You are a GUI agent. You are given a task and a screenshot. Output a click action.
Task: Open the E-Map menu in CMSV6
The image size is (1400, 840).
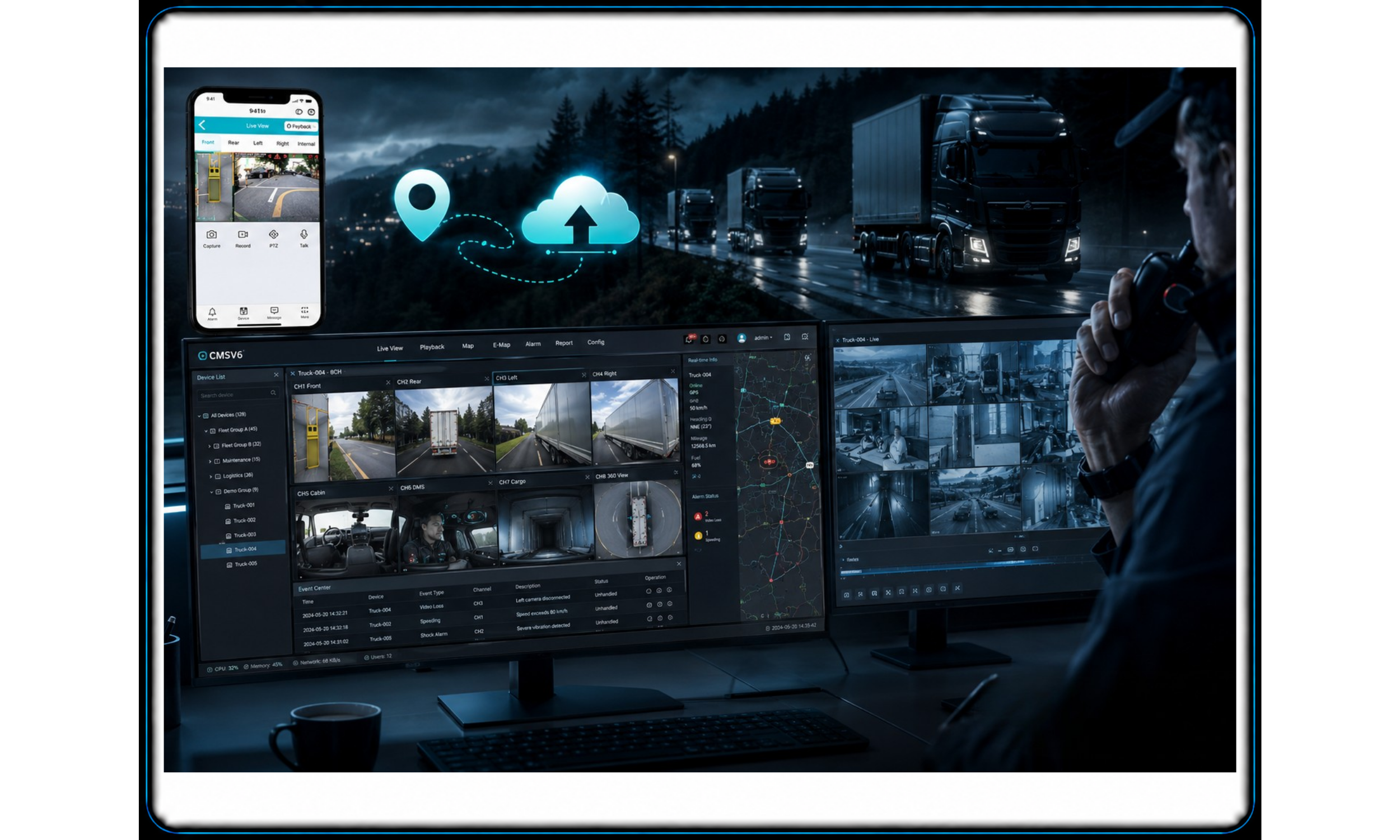click(x=501, y=345)
